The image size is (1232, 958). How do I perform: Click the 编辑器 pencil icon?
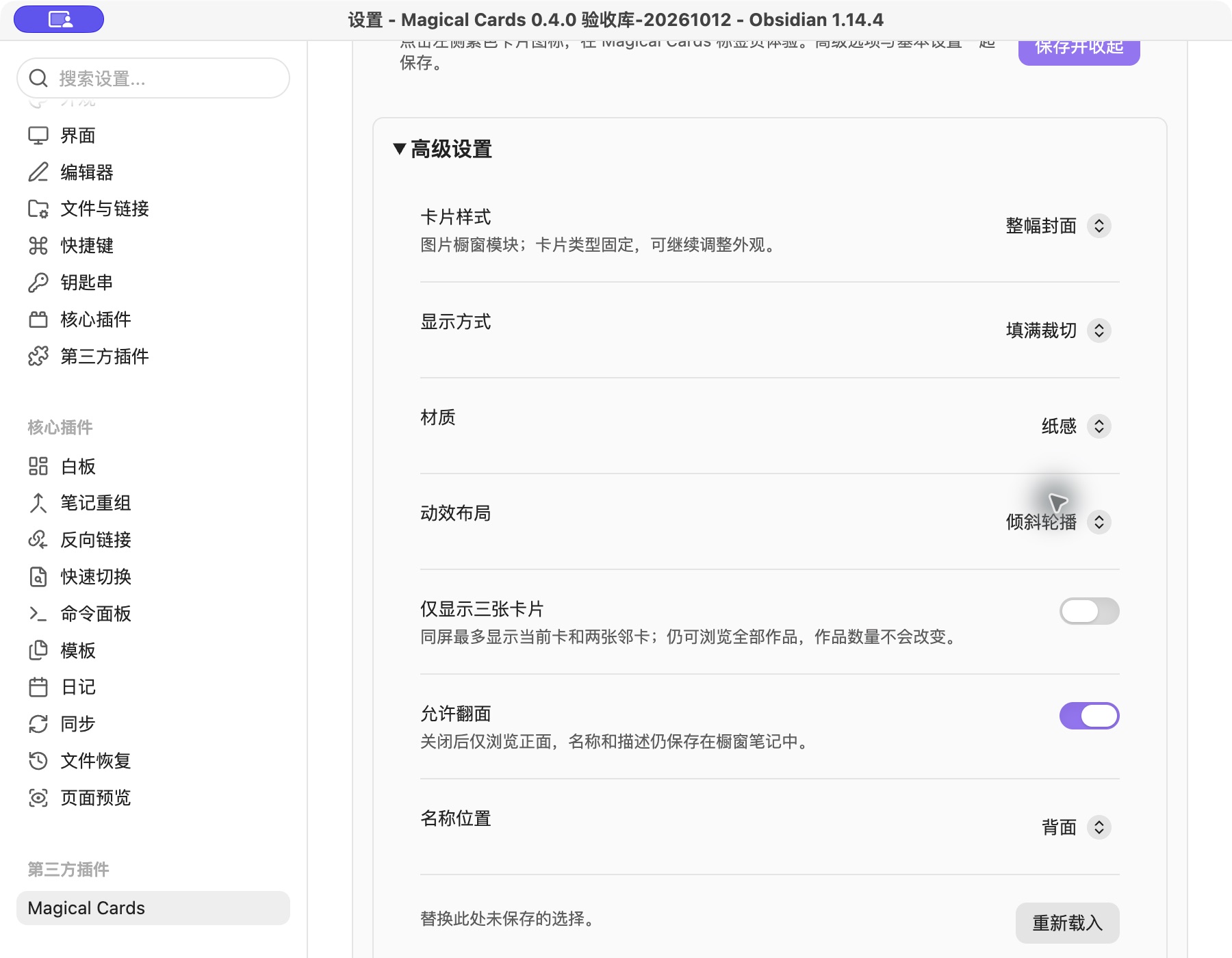click(38, 172)
